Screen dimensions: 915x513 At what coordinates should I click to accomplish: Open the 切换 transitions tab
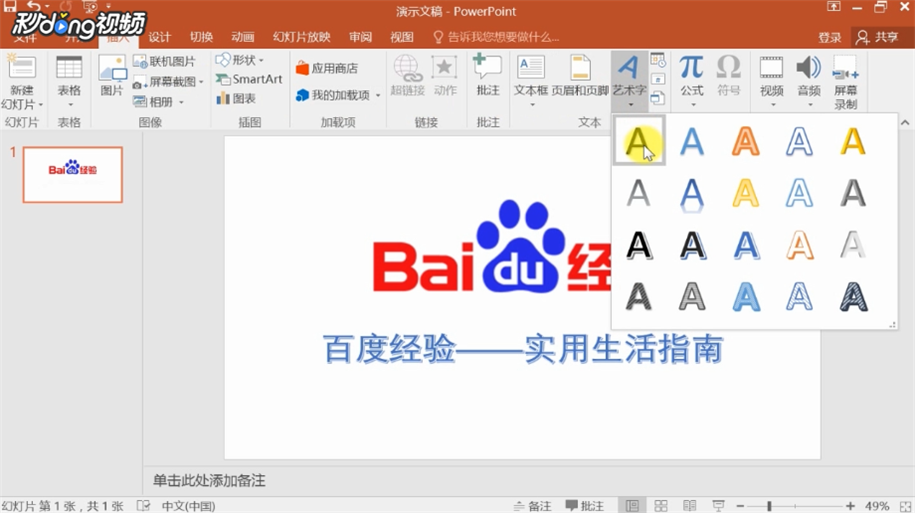[x=201, y=37]
